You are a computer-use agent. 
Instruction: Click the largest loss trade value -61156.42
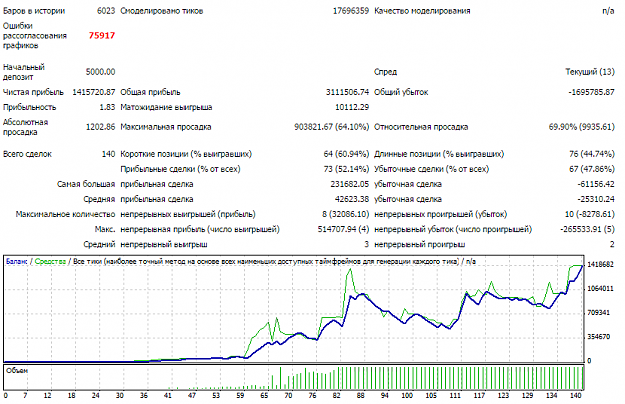pos(596,184)
